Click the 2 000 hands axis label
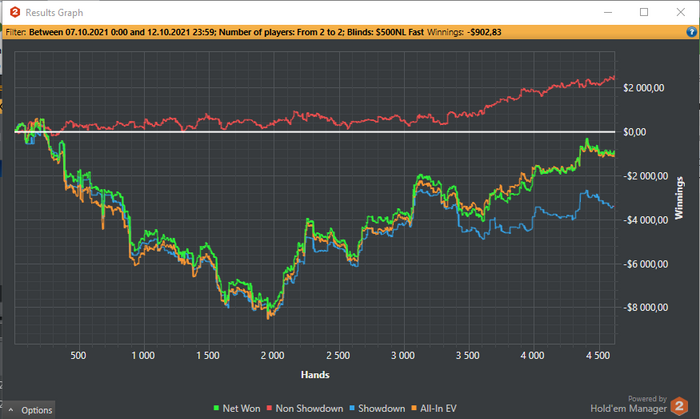 click(x=272, y=356)
